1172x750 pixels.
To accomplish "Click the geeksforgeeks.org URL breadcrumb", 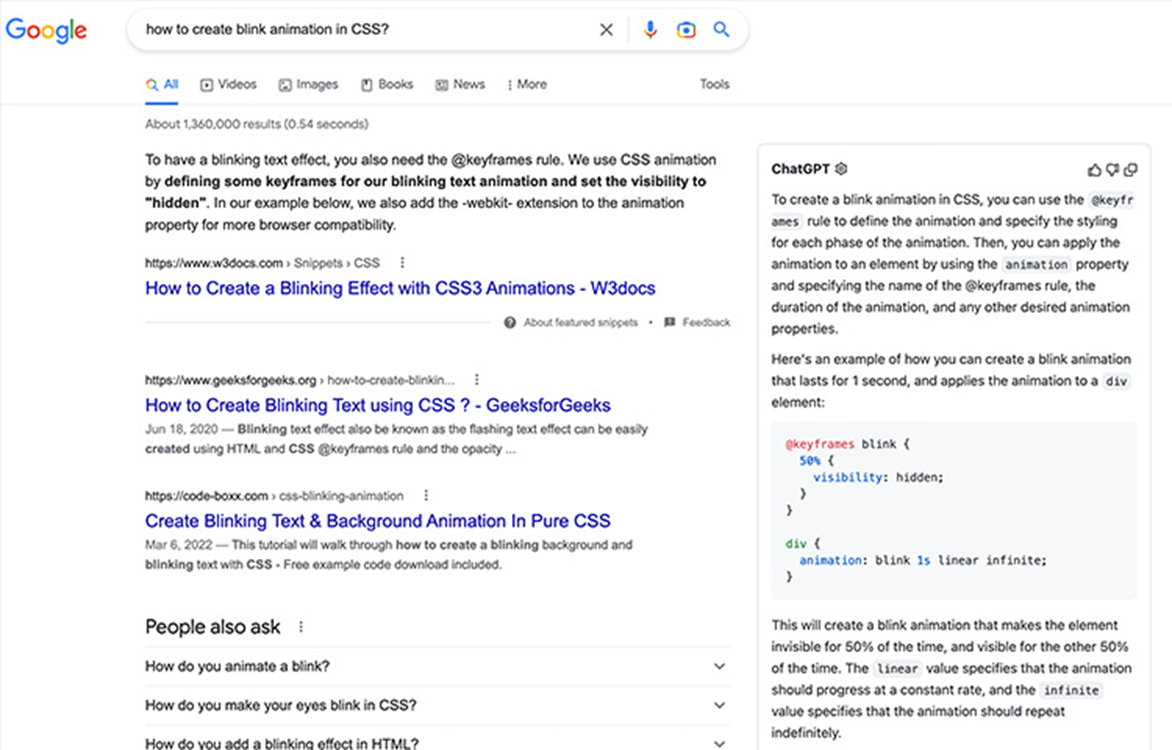I will click(x=300, y=380).
